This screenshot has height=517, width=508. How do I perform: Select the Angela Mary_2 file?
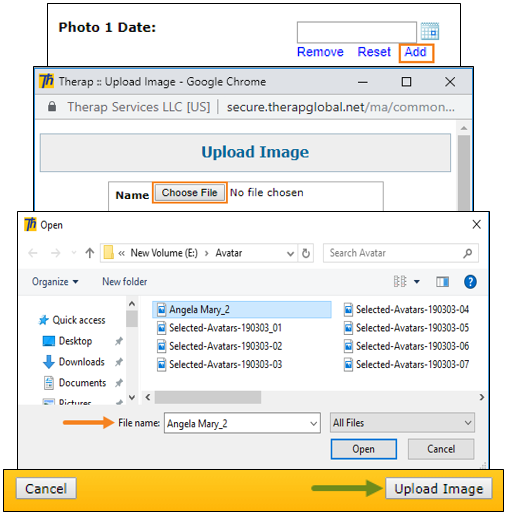point(242,310)
